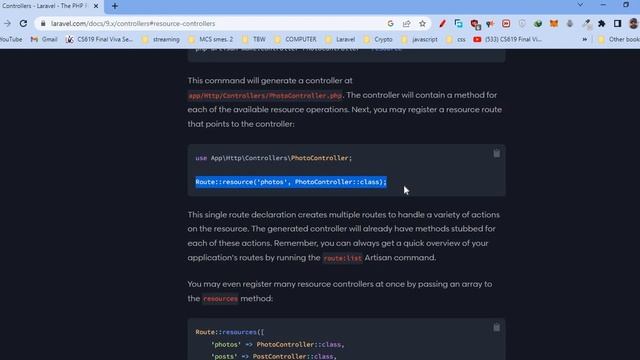Image resolution: width=640 pixels, height=360 pixels.
Task: Click the 'You may even register' paragraph
Action: [x=340, y=291]
